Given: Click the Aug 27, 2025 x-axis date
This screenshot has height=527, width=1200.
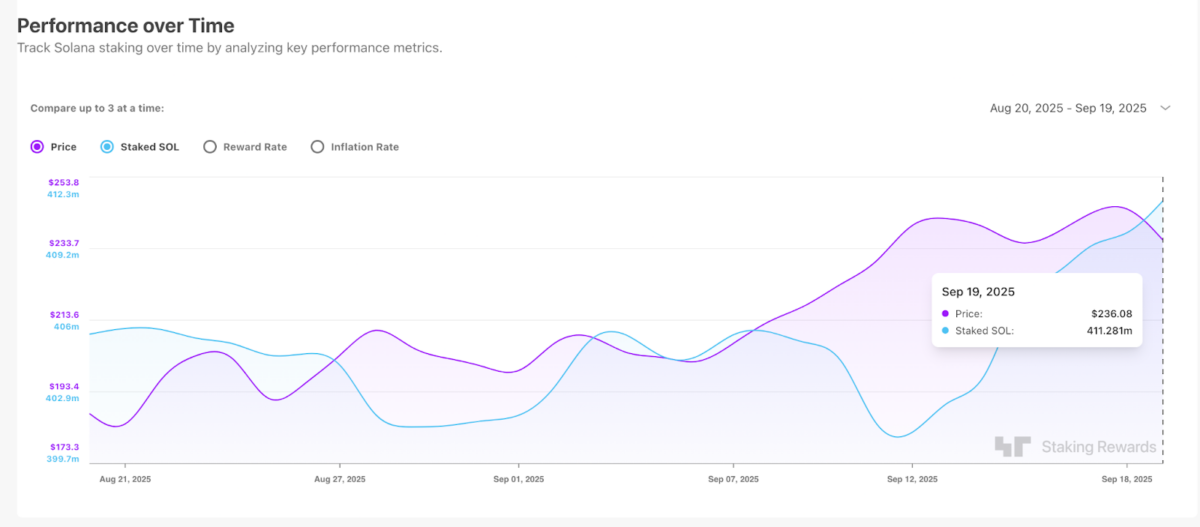Looking at the screenshot, I should point(340,480).
